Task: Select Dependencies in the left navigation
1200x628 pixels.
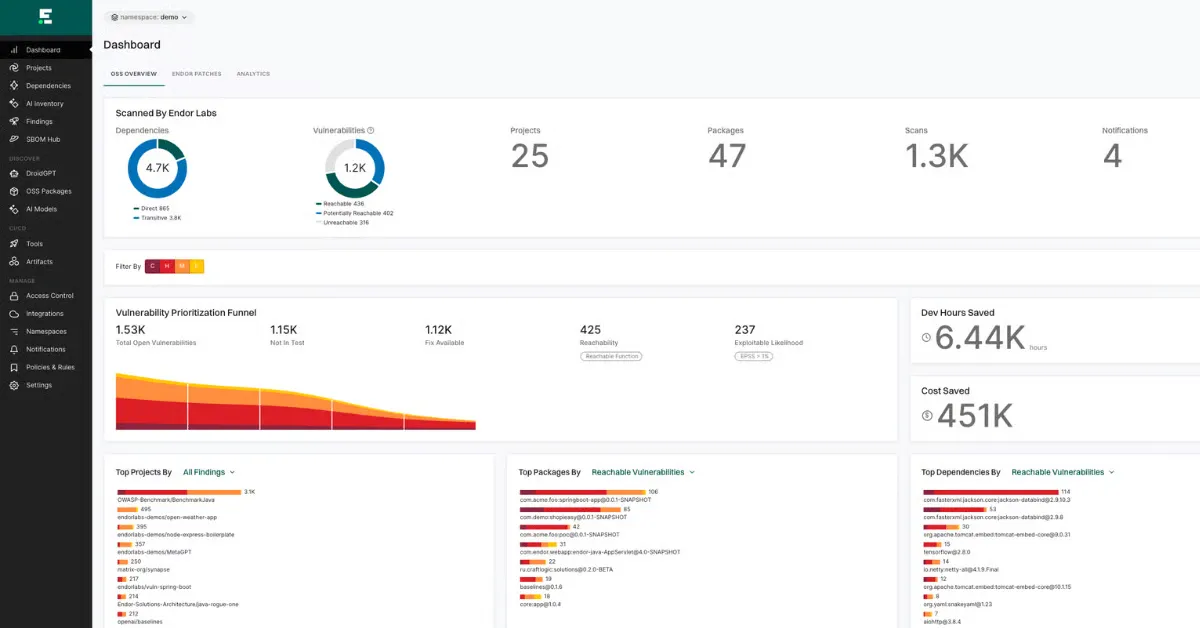Action: click(x=48, y=85)
